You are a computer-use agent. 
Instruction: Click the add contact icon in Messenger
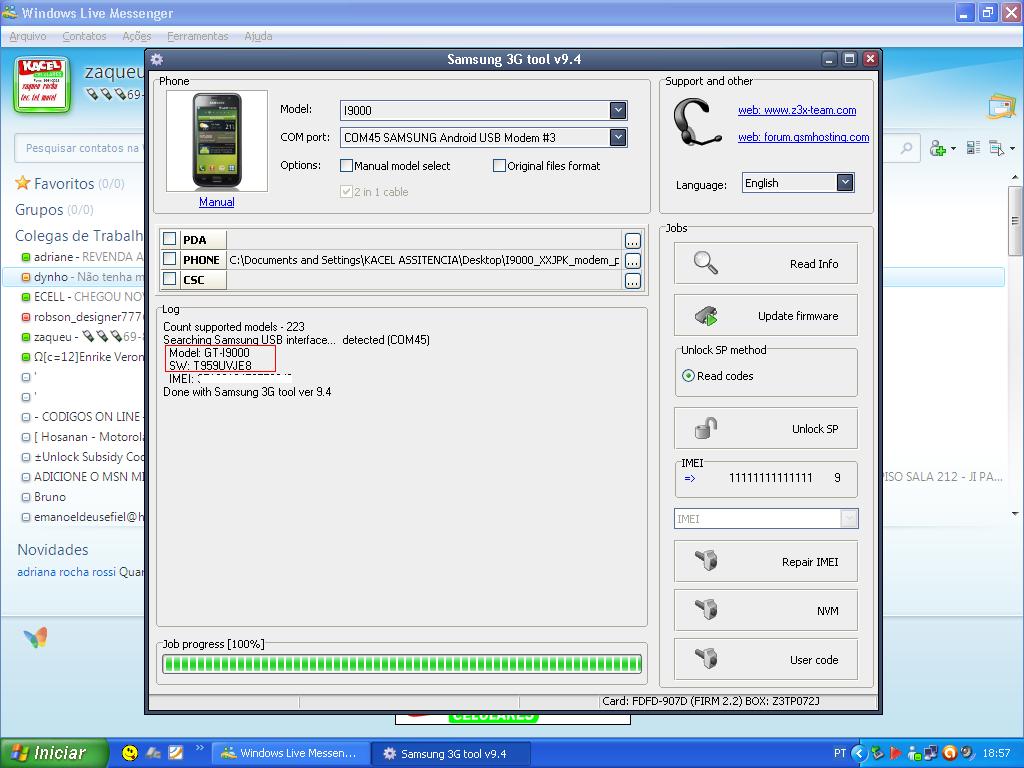pos(937,148)
